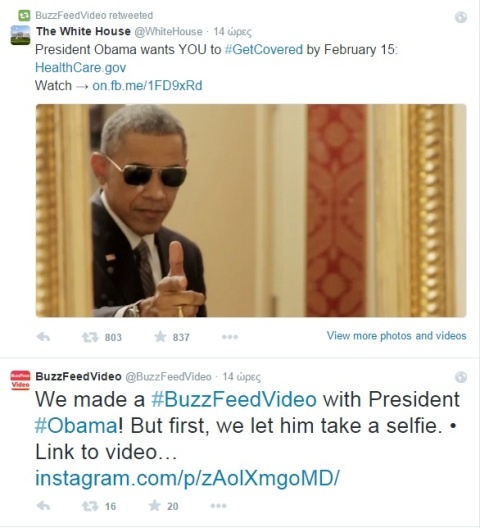The image size is (480, 528).
Task: Click View more photos and videos
Action: 396,336
